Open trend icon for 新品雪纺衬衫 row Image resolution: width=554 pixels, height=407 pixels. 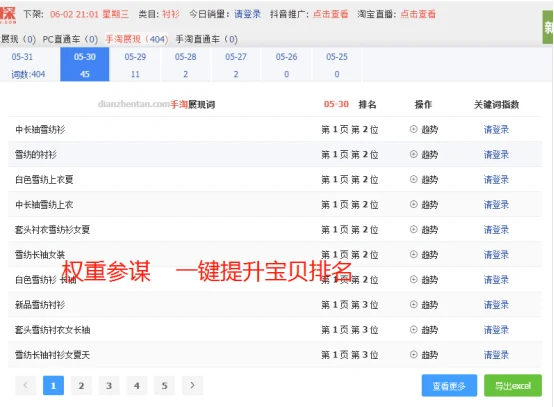[413, 305]
